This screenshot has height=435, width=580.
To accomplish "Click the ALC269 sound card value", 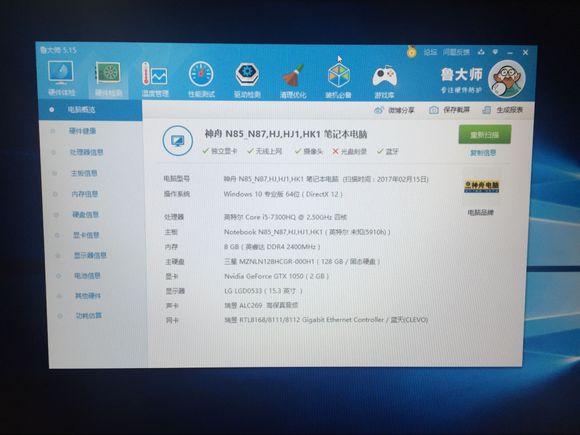I will tap(261, 306).
